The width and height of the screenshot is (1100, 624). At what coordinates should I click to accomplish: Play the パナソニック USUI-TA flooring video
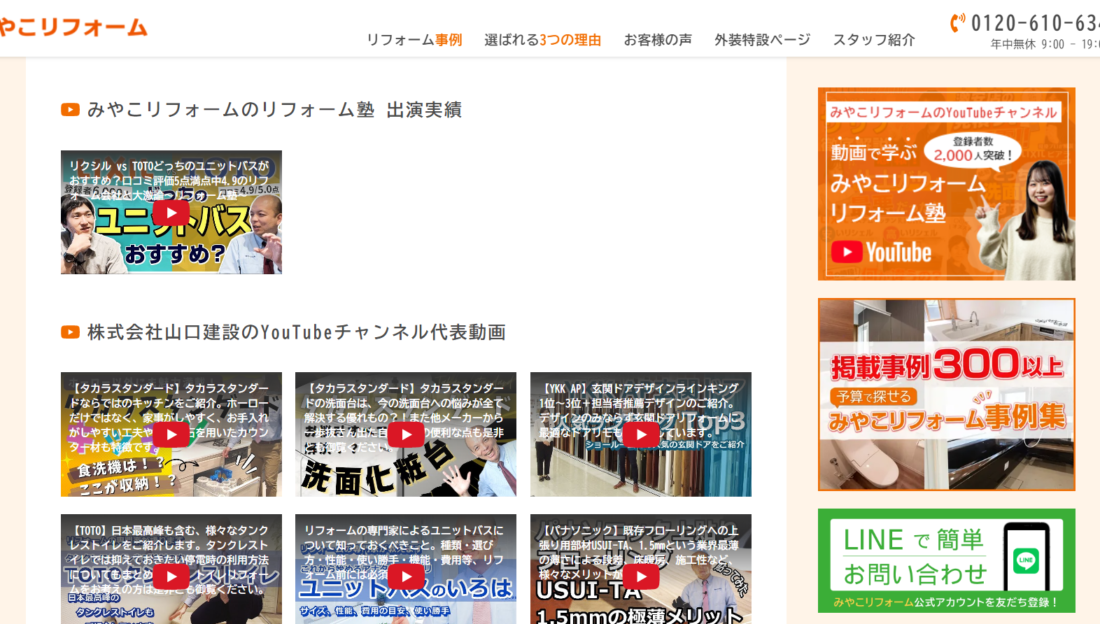coord(640,576)
